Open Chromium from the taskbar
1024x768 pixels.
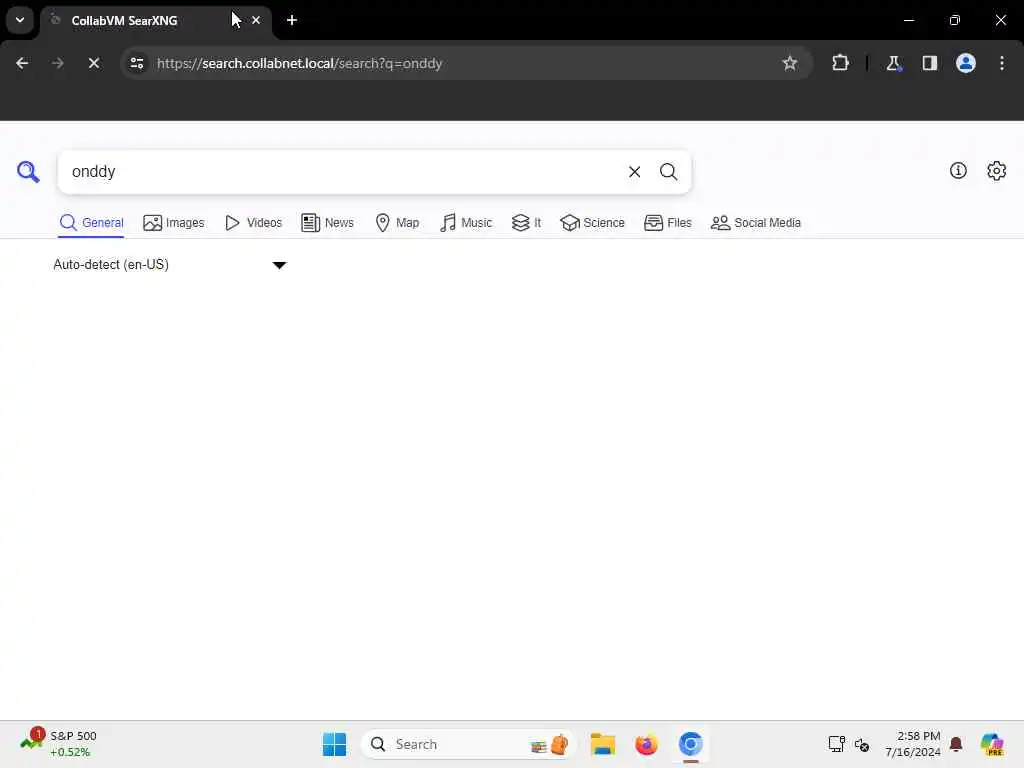click(x=690, y=744)
